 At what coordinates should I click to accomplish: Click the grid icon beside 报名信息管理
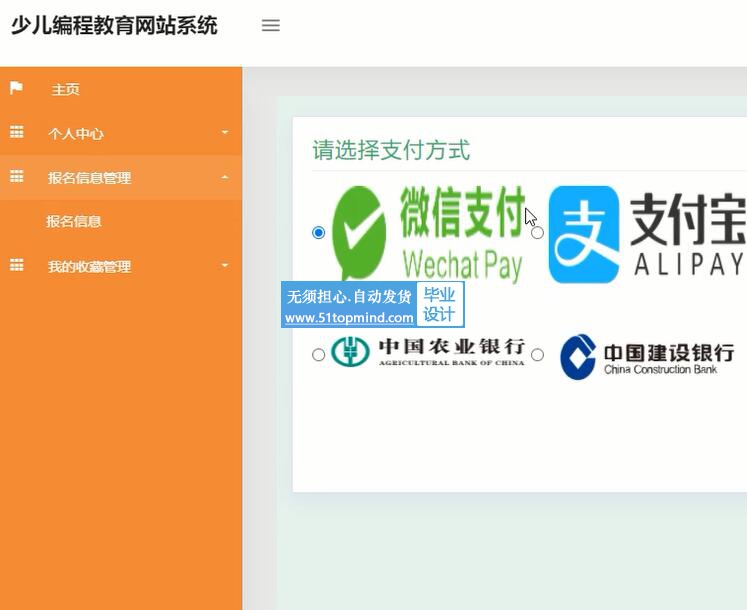[x=17, y=176]
